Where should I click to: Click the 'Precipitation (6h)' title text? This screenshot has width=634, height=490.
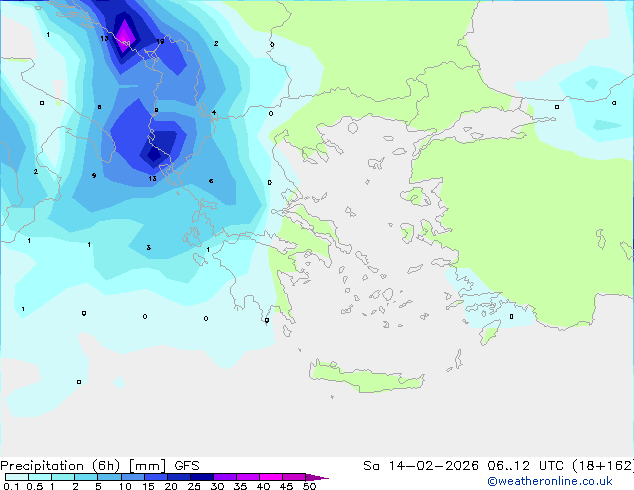click(x=60, y=466)
